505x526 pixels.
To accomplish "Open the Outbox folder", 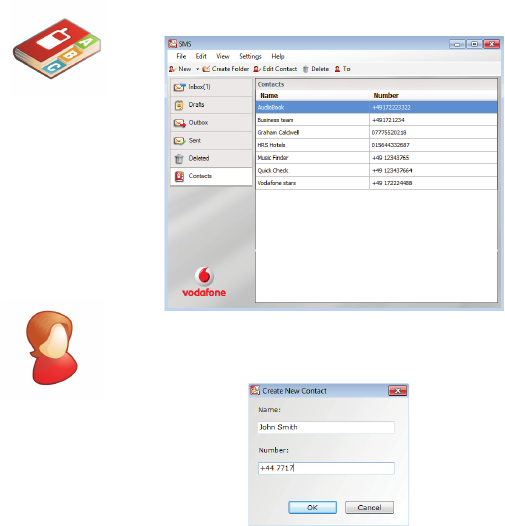I will (x=211, y=123).
